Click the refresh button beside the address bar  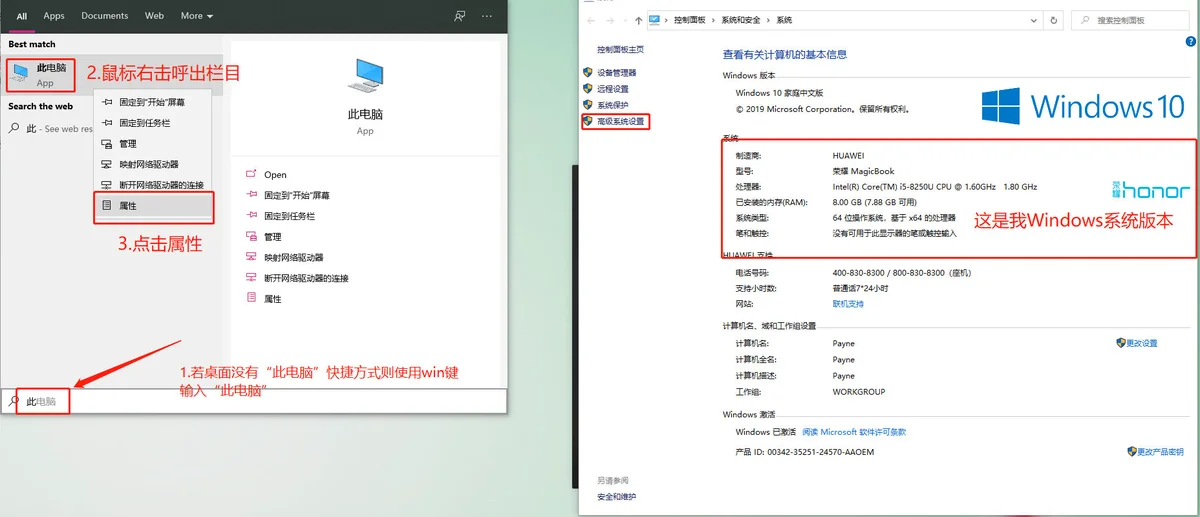pyautogui.click(x=1053, y=20)
